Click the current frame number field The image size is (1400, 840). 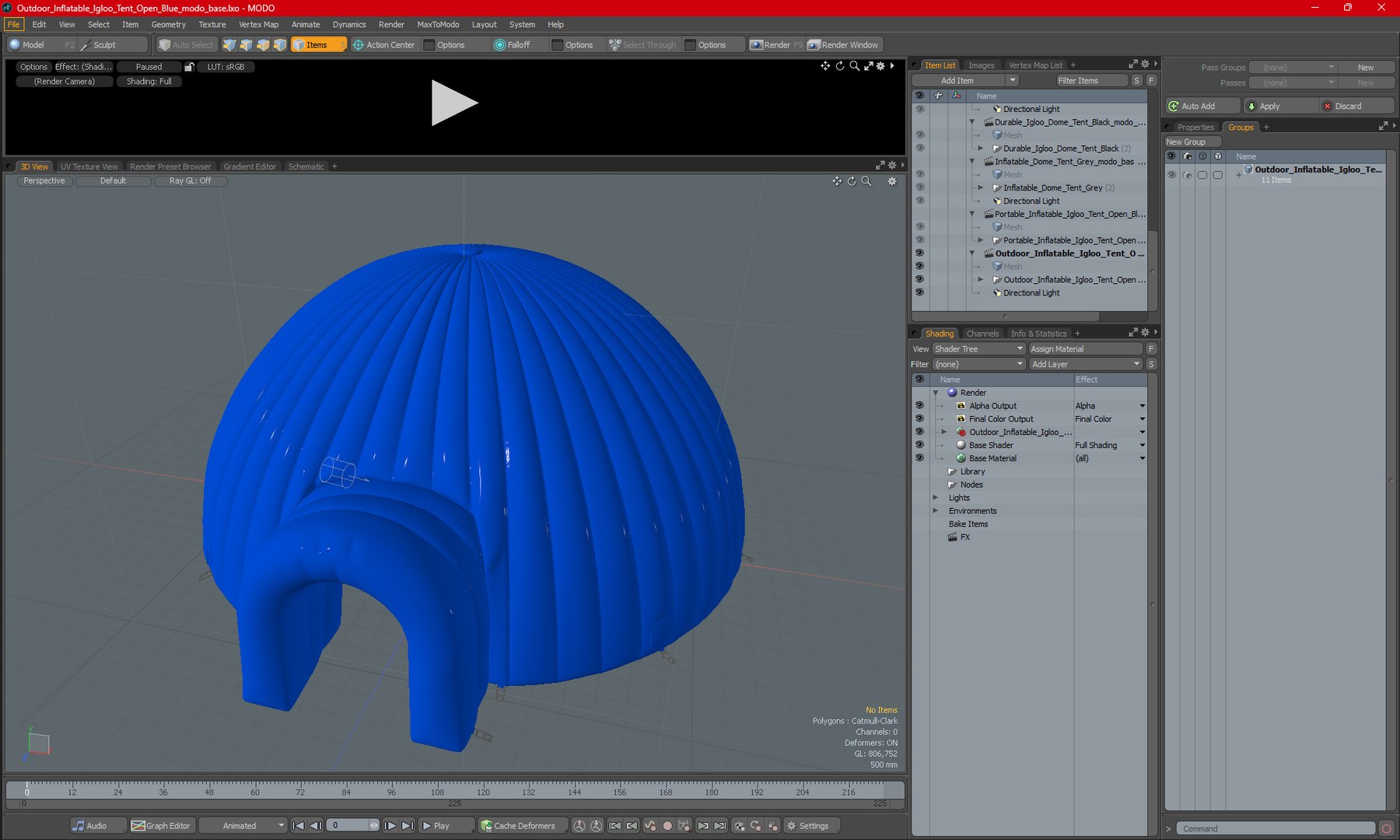tap(348, 825)
